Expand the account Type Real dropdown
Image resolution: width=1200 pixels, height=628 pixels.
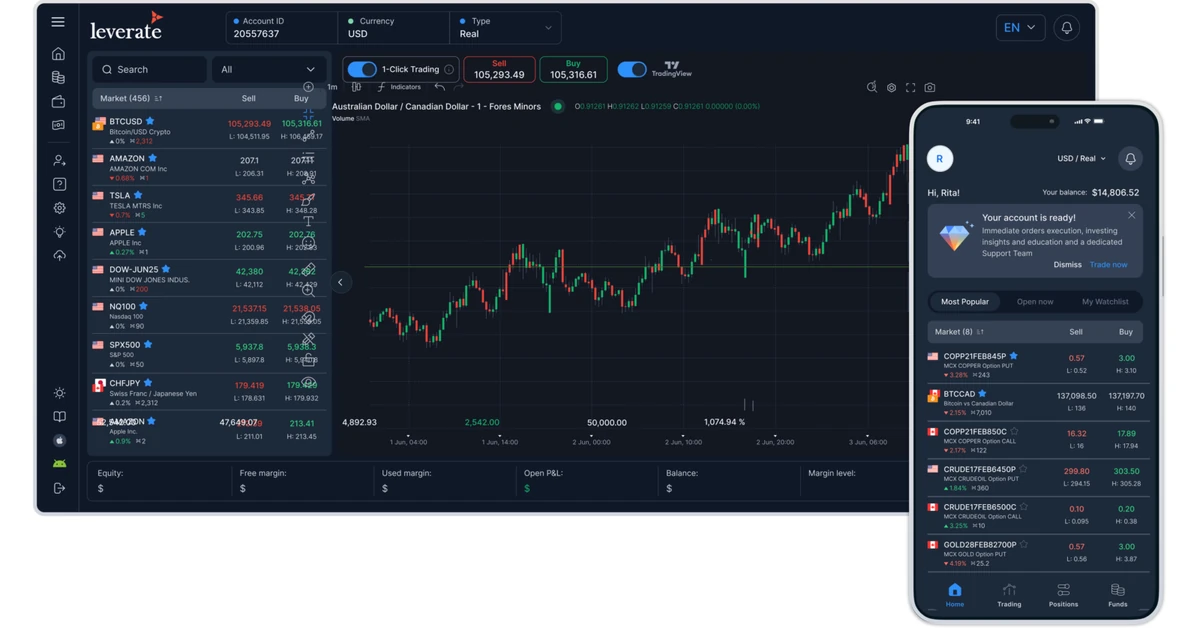click(x=506, y=28)
